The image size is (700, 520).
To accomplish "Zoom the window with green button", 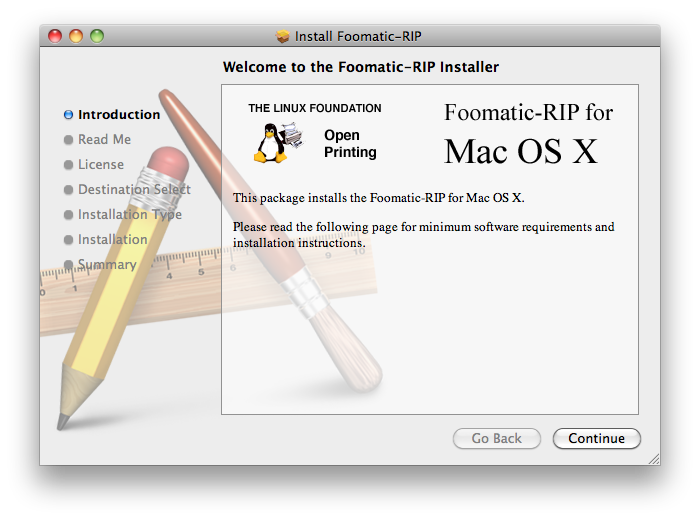I will coord(97,36).
